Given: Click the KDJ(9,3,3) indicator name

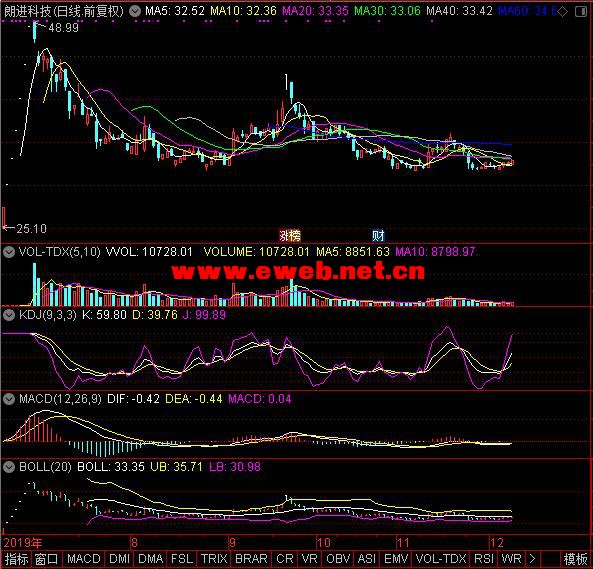Looking at the screenshot, I should tap(48, 315).
